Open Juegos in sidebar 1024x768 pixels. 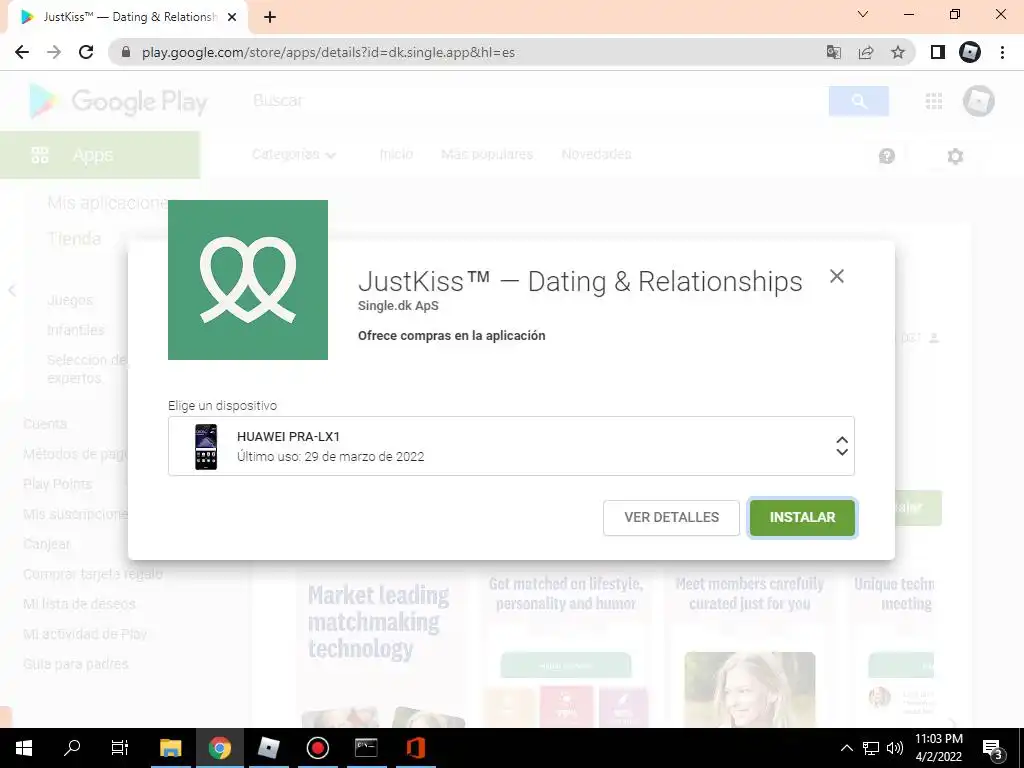[71, 300]
